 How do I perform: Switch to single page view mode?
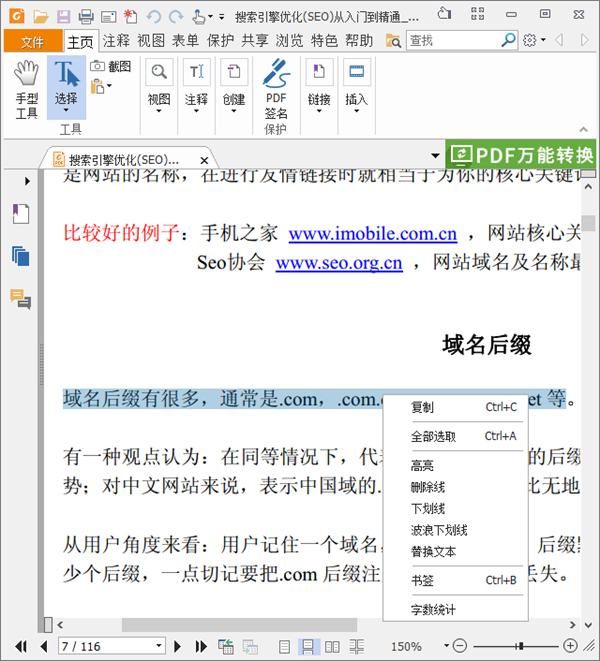click(285, 646)
